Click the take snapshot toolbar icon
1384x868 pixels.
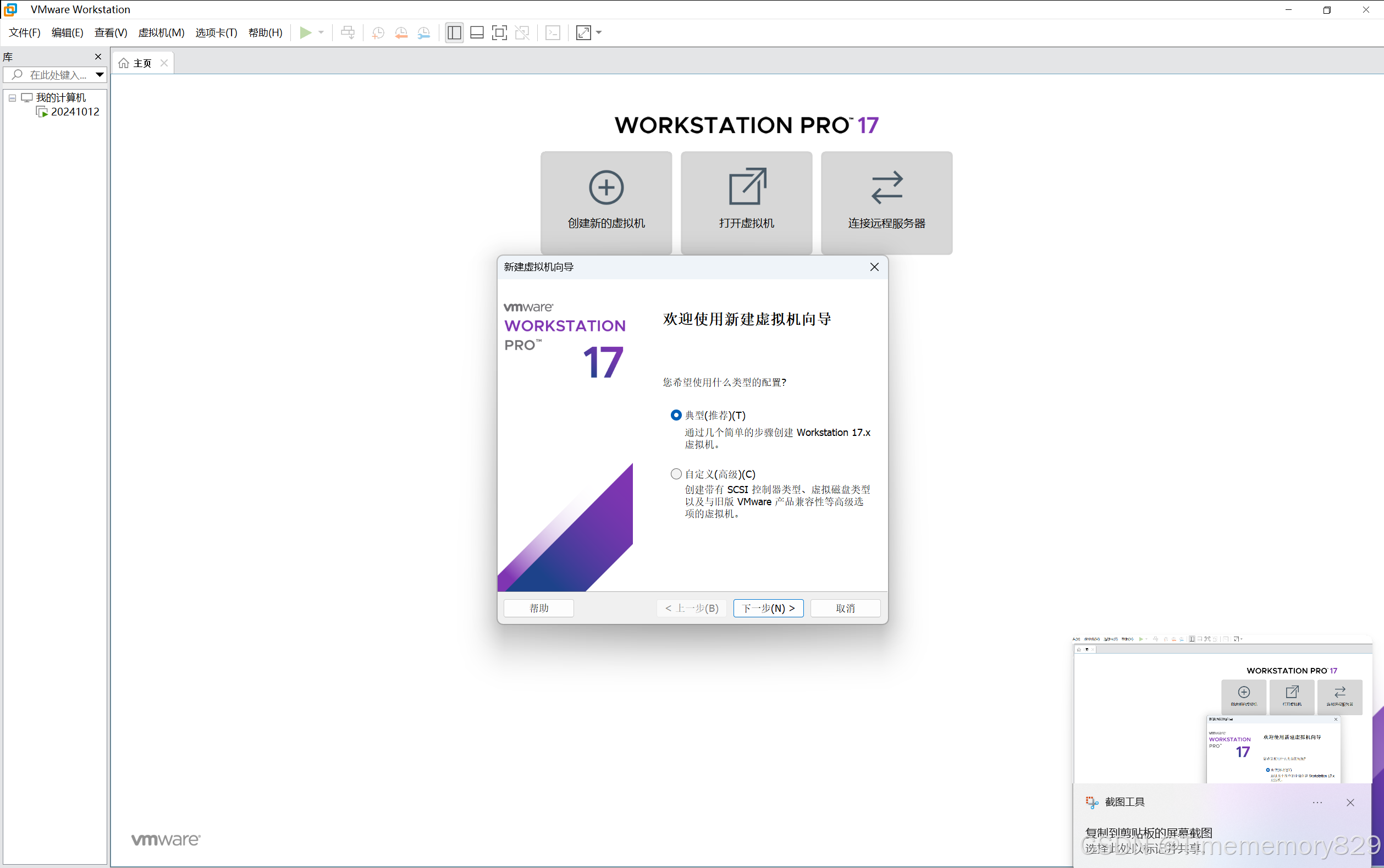point(378,33)
